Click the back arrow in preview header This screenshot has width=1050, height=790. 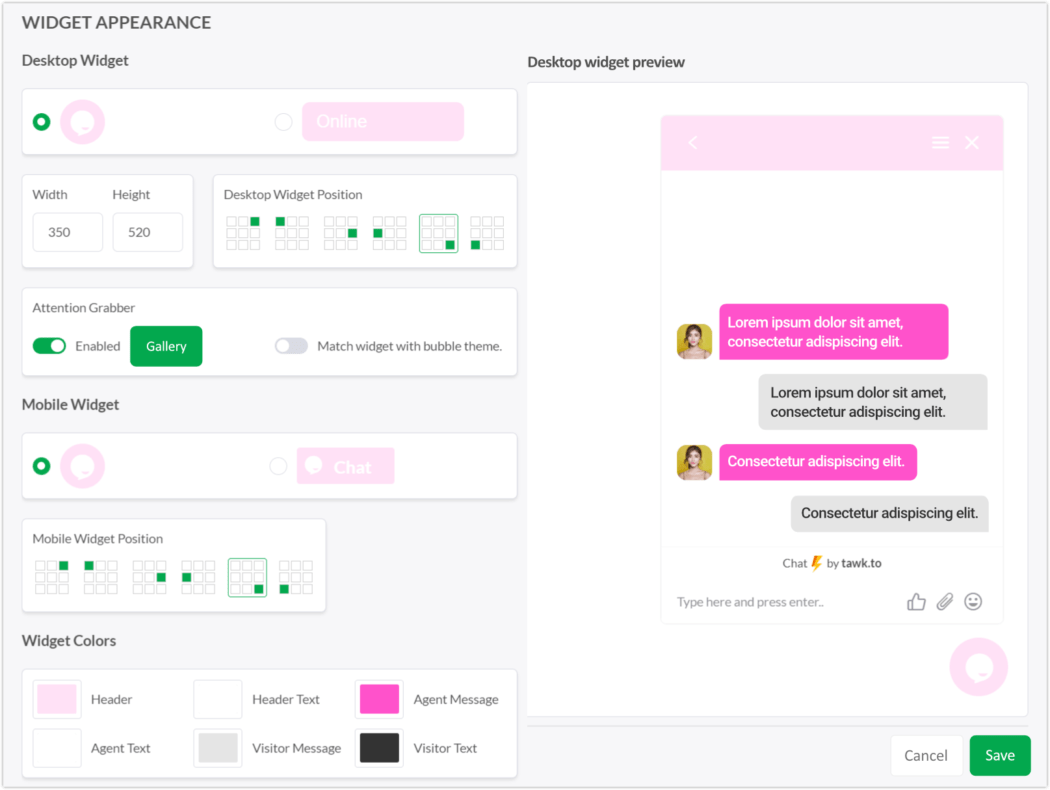(693, 143)
